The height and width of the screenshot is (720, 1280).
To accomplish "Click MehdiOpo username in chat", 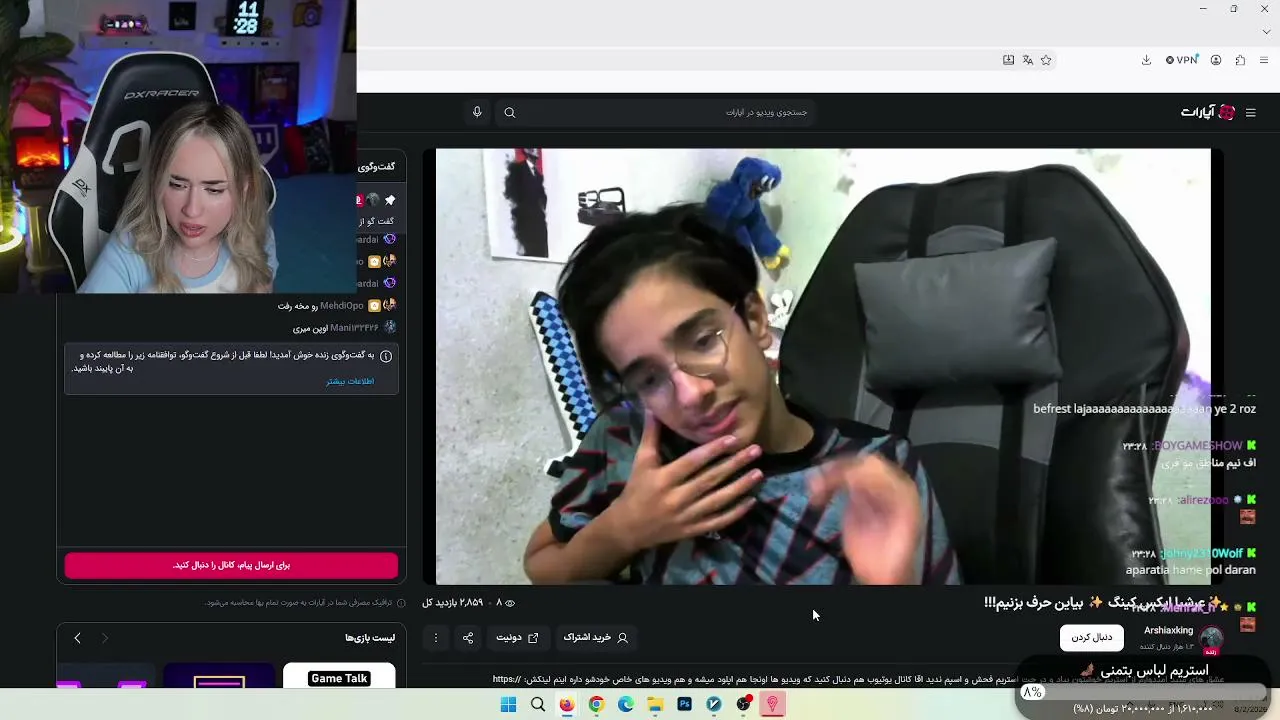I will click(342, 306).
